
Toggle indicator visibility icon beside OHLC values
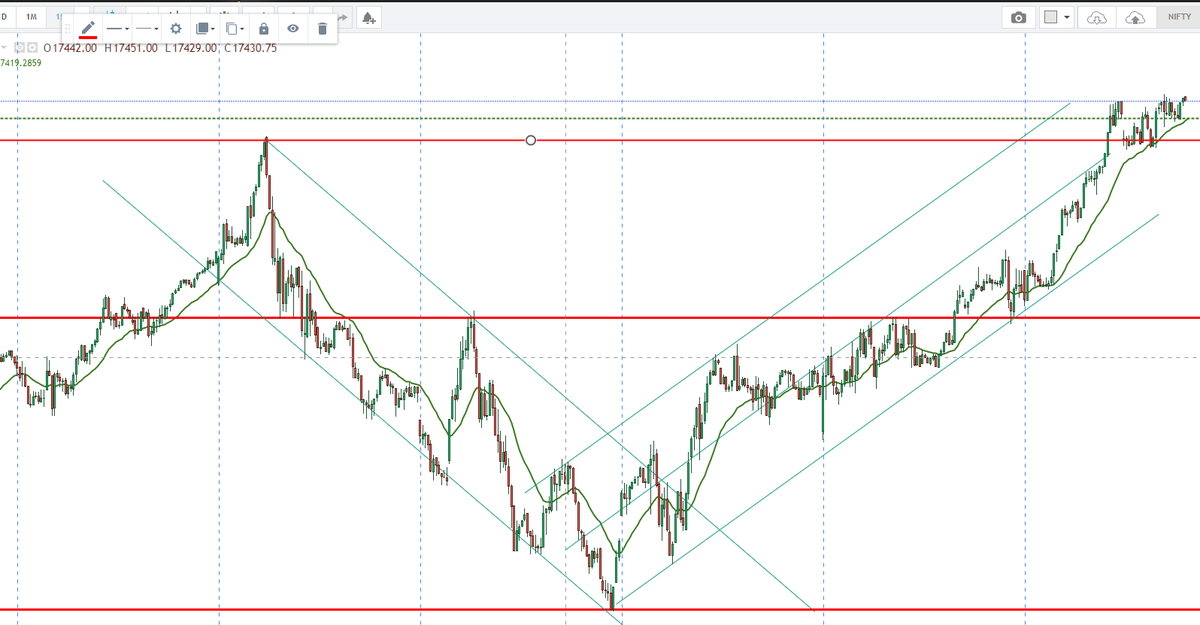coord(19,47)
